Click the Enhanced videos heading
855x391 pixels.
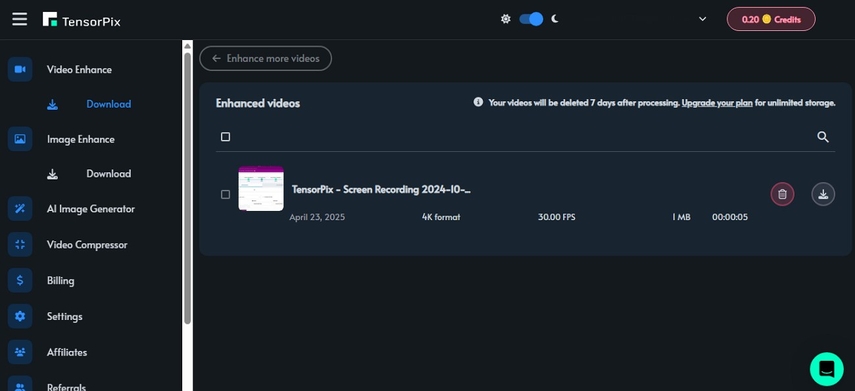(258, 103)
